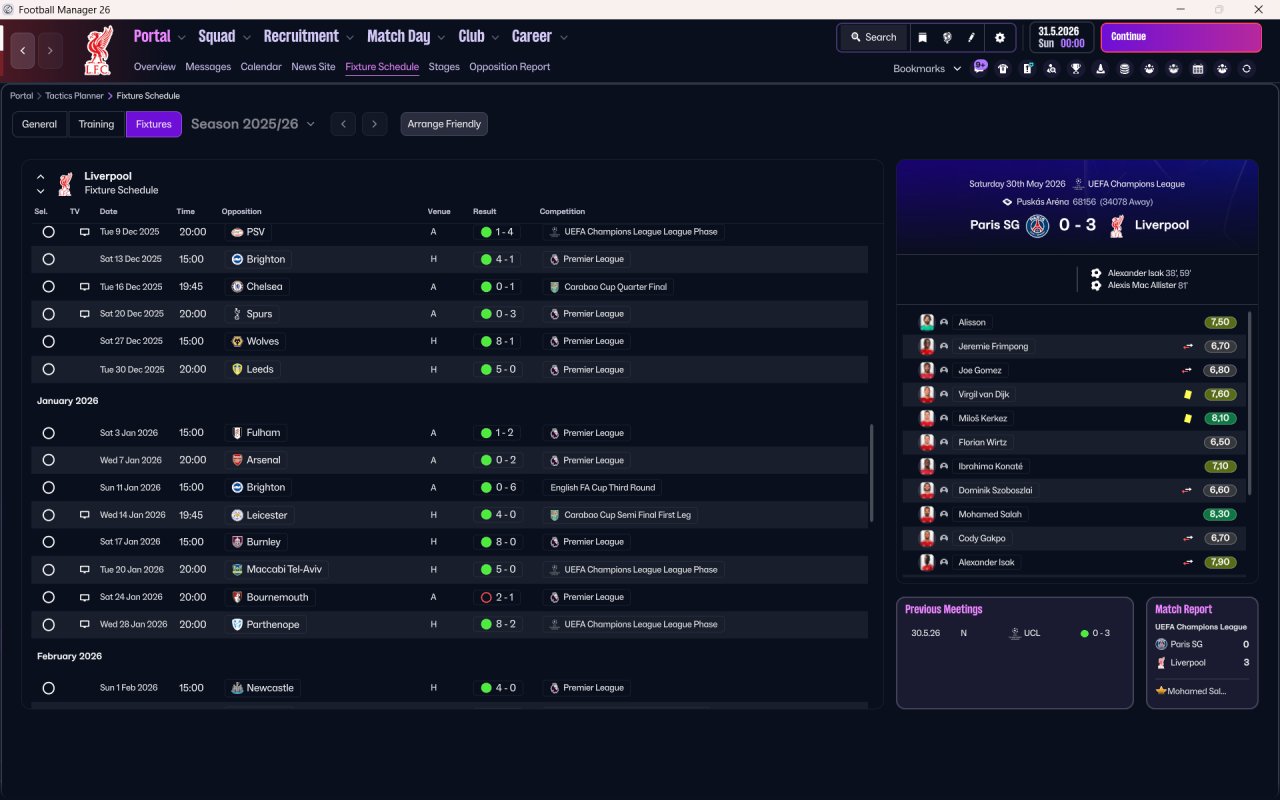Image resolution: width=1280 pixels, height=800 pixels.
Task: Click the Liverpool crest in the header
Action: 98,51
